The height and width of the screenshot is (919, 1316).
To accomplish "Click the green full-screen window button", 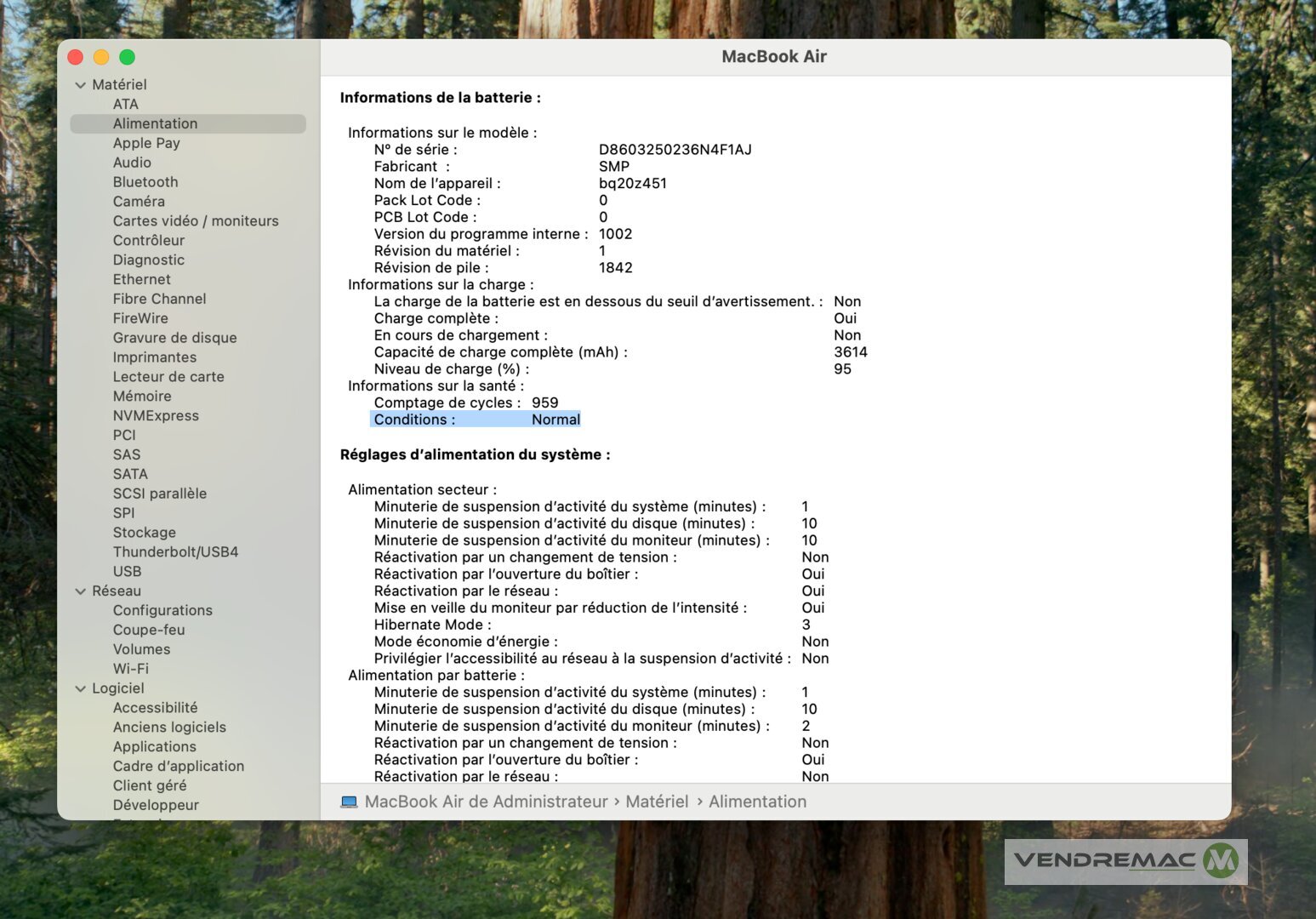I will 128,57.
